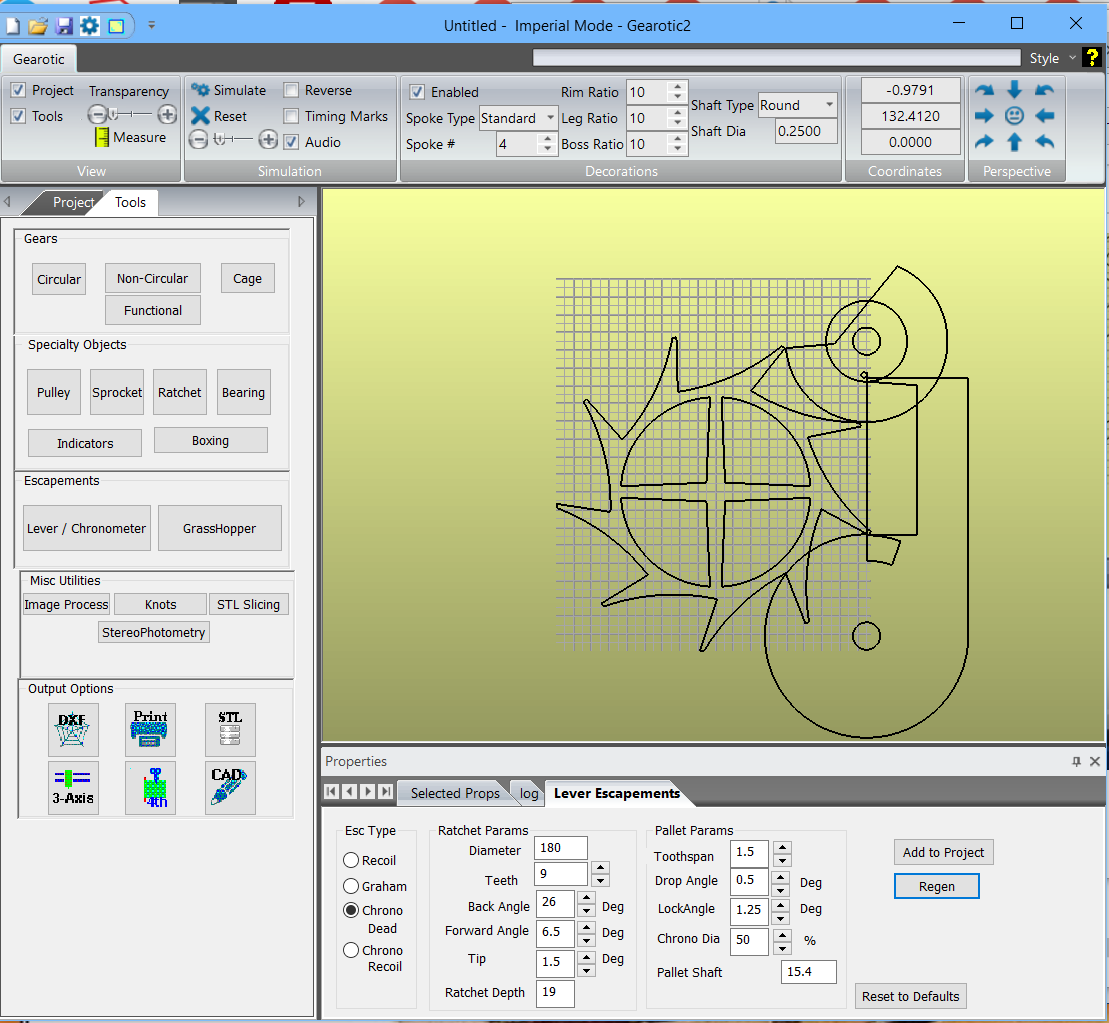Open the Print output option
Image resolution: width=1109 pixels, height=1023 pixels.
[x=150, y=730]
